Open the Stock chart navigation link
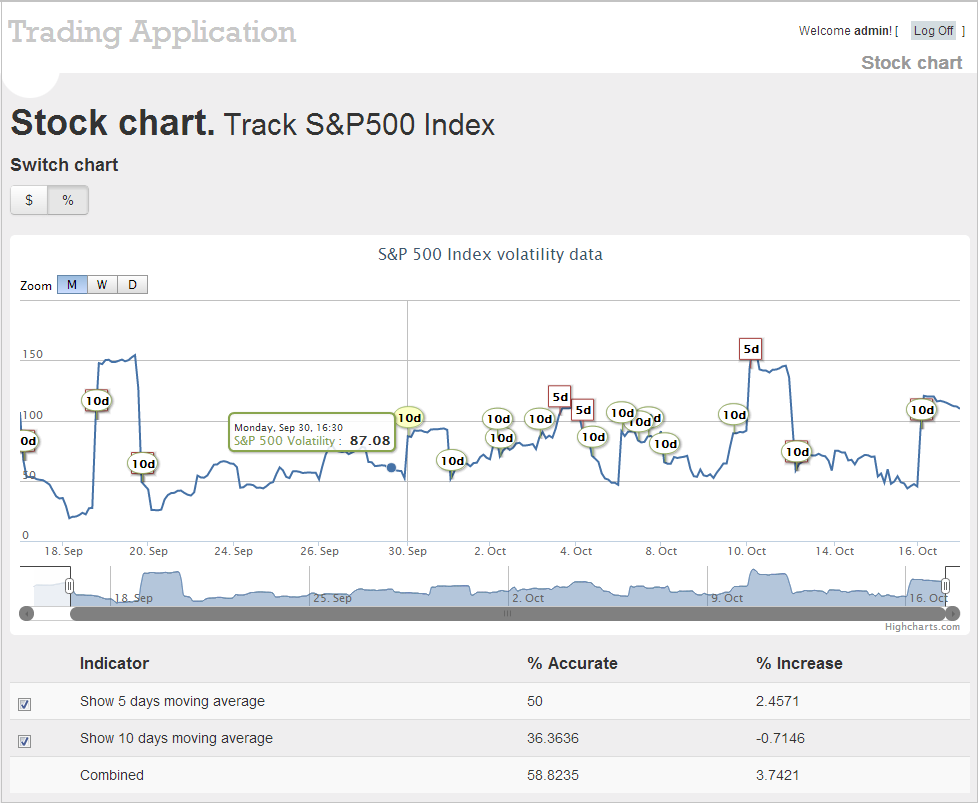This screenshot has width=978, height=803. click(x=911, y=62)
